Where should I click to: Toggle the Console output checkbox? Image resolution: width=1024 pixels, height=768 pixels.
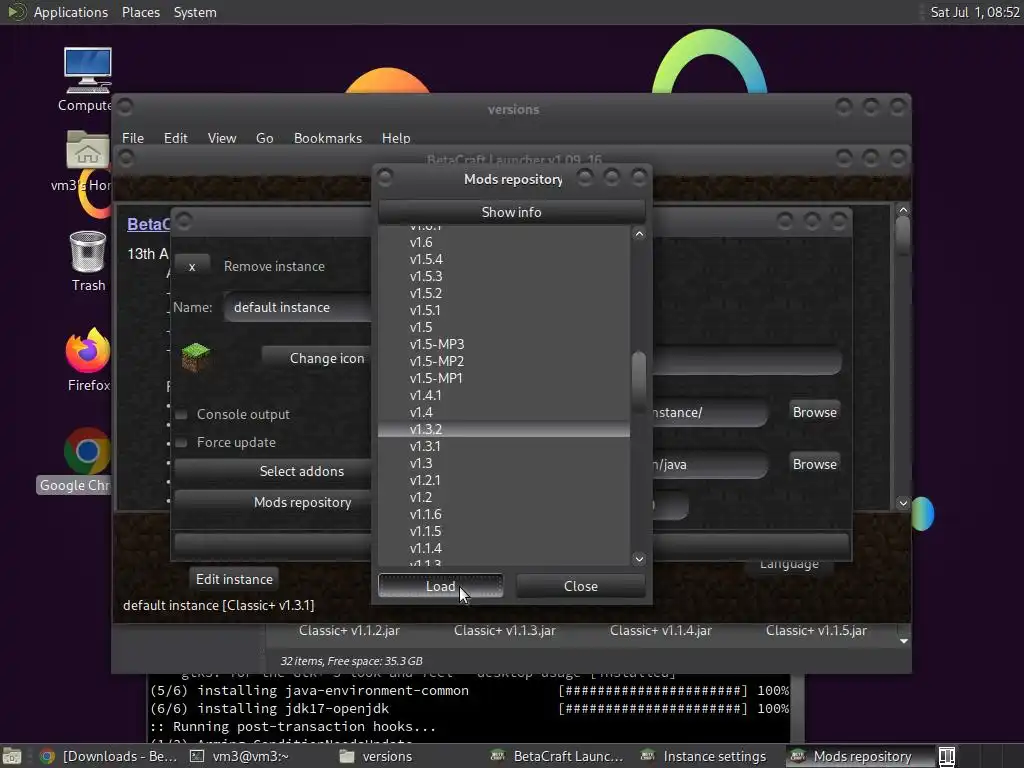(182, 415)
